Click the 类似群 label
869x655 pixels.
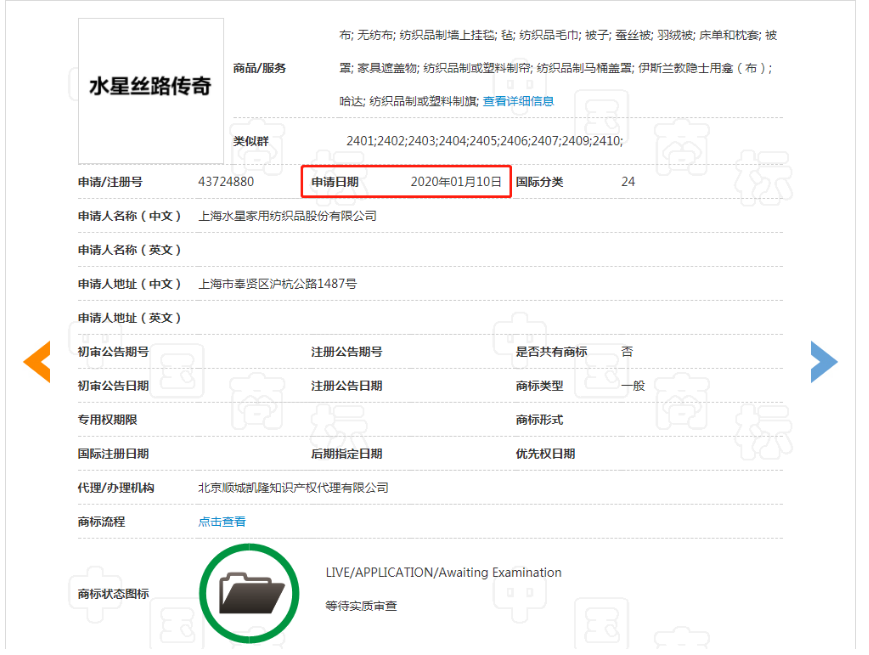click(251, 141)
